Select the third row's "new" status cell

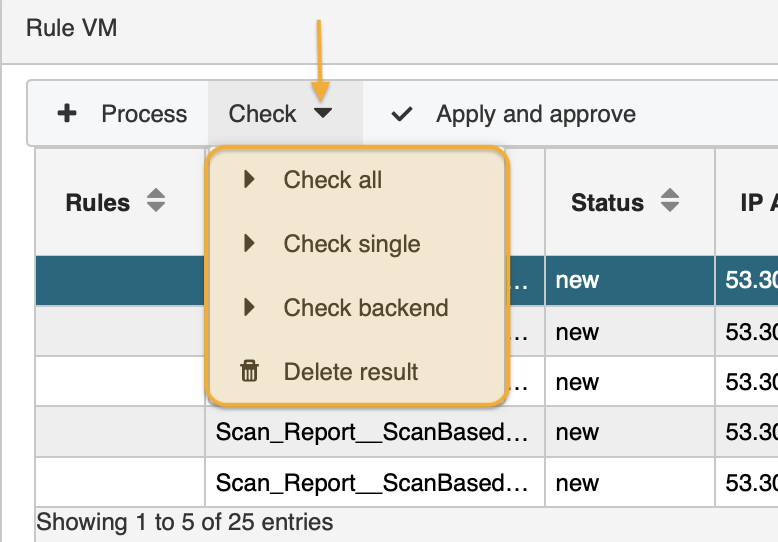pyautogui.click(x=577, y=382)
